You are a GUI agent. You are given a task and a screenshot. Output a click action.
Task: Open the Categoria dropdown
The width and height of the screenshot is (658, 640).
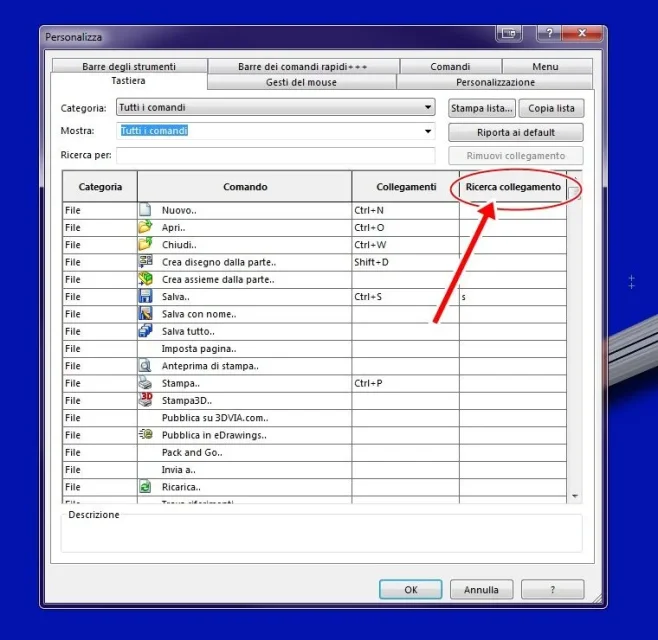click(x=275, y=107)
